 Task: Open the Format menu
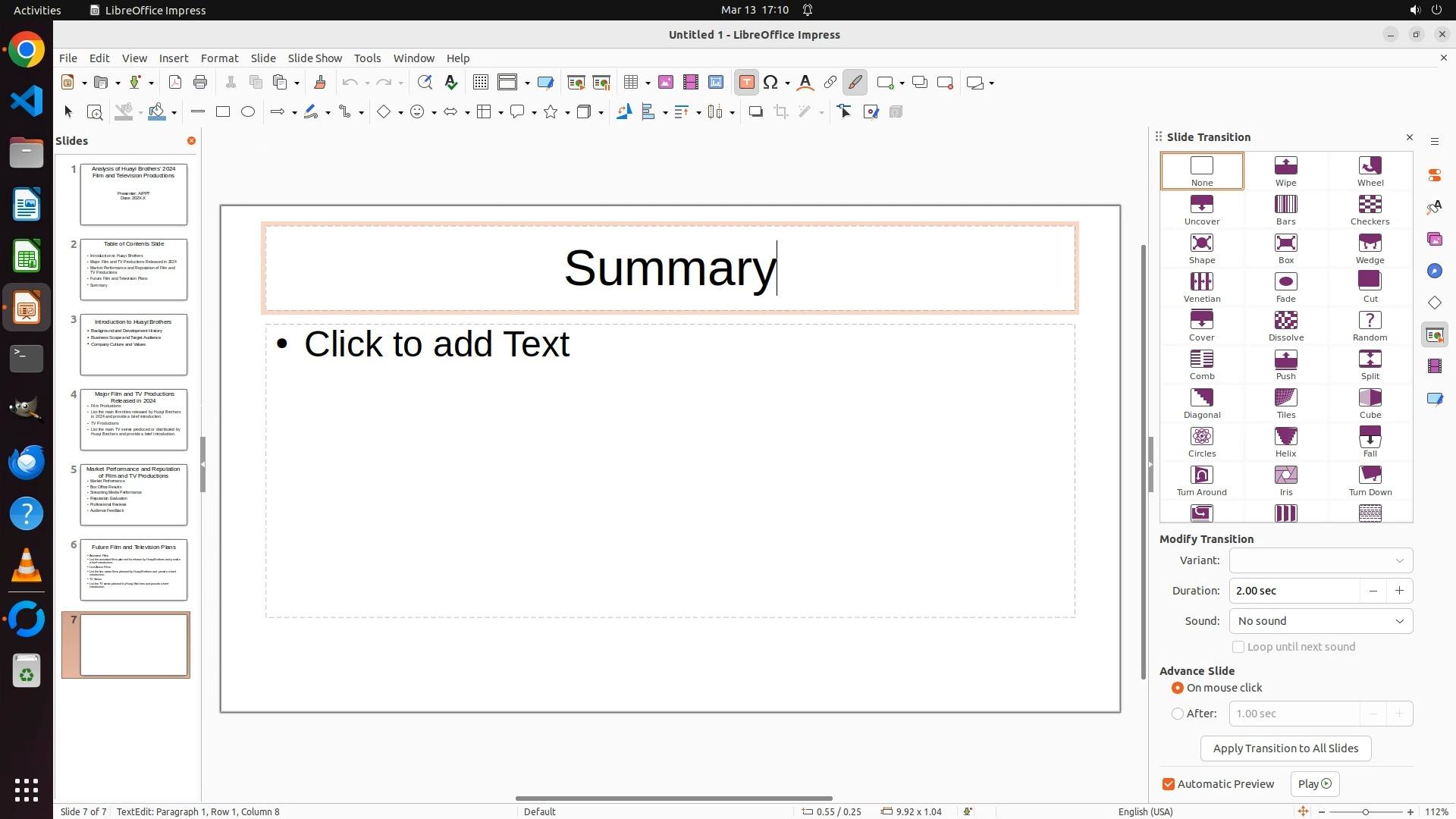[x=219, y=58]
